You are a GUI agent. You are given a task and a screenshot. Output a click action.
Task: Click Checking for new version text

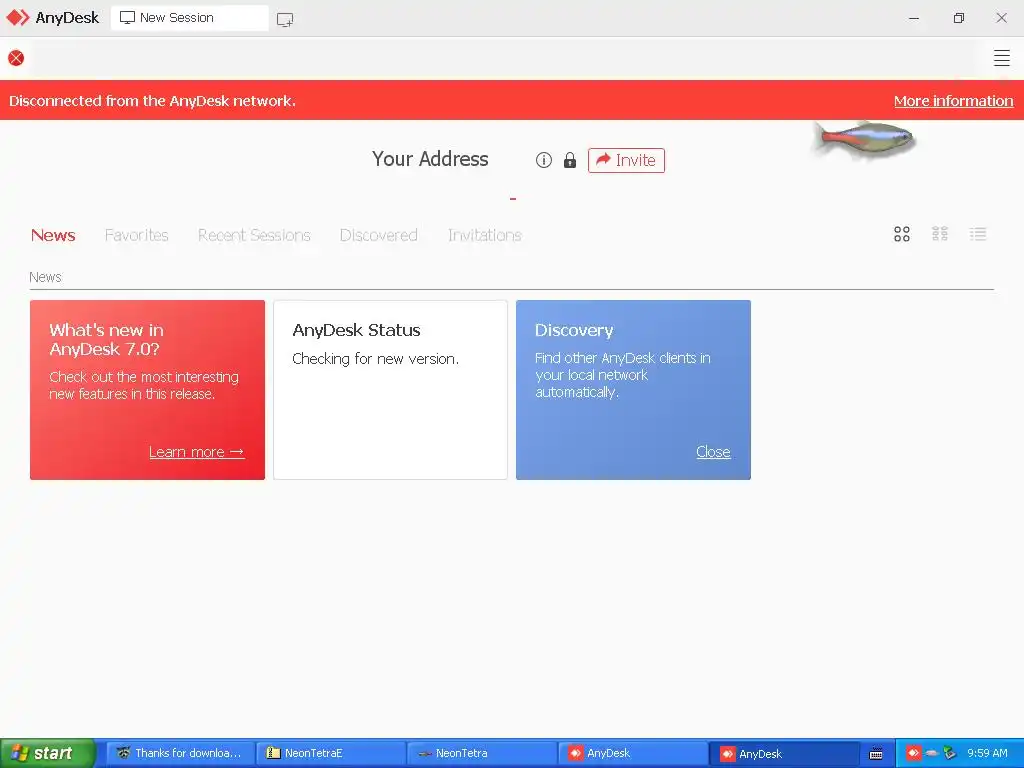[376, 359]
